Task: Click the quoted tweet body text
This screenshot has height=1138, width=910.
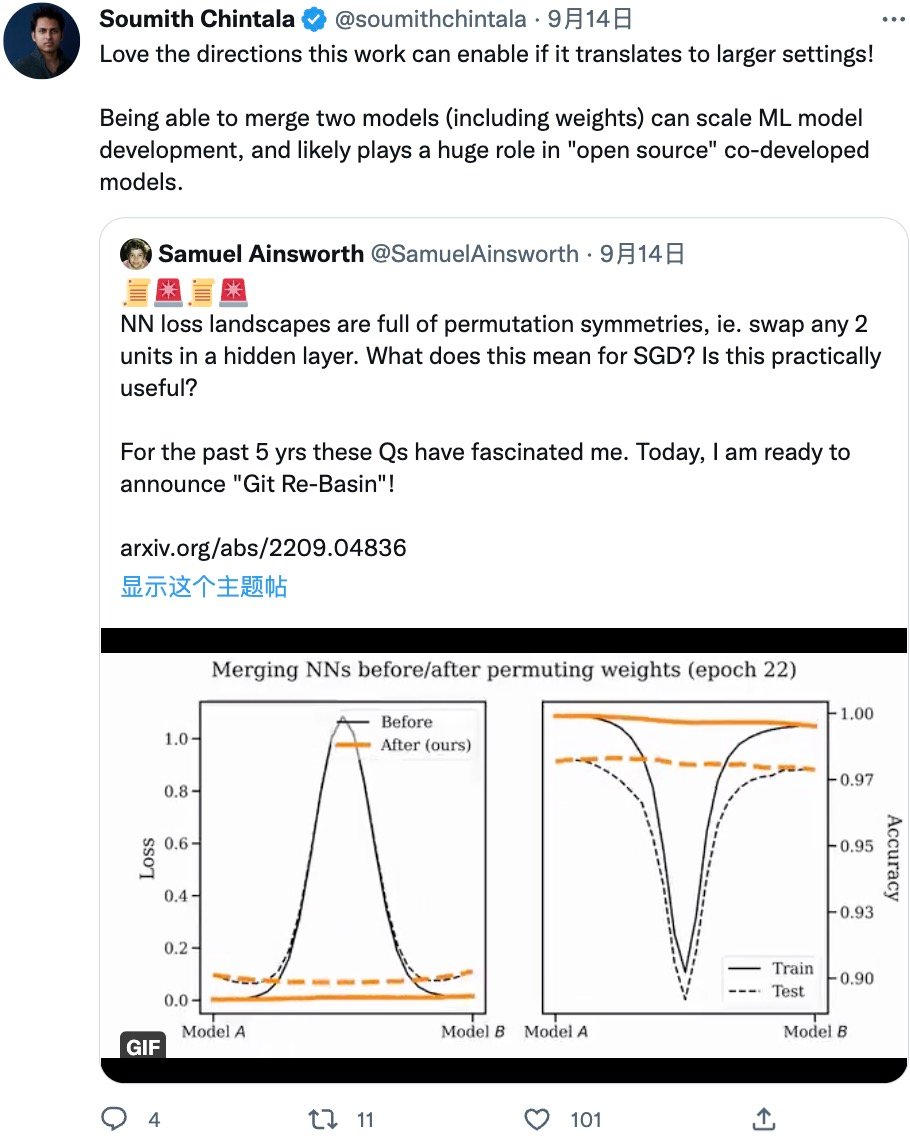Action: coord(500,355)
